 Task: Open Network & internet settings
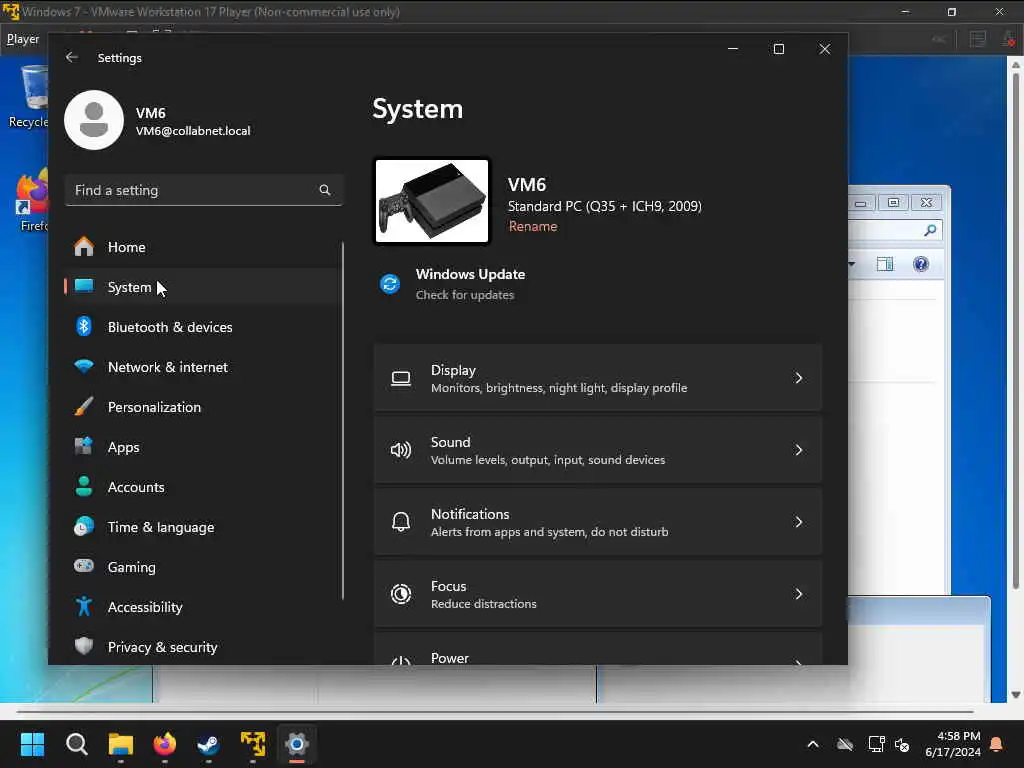202,367
